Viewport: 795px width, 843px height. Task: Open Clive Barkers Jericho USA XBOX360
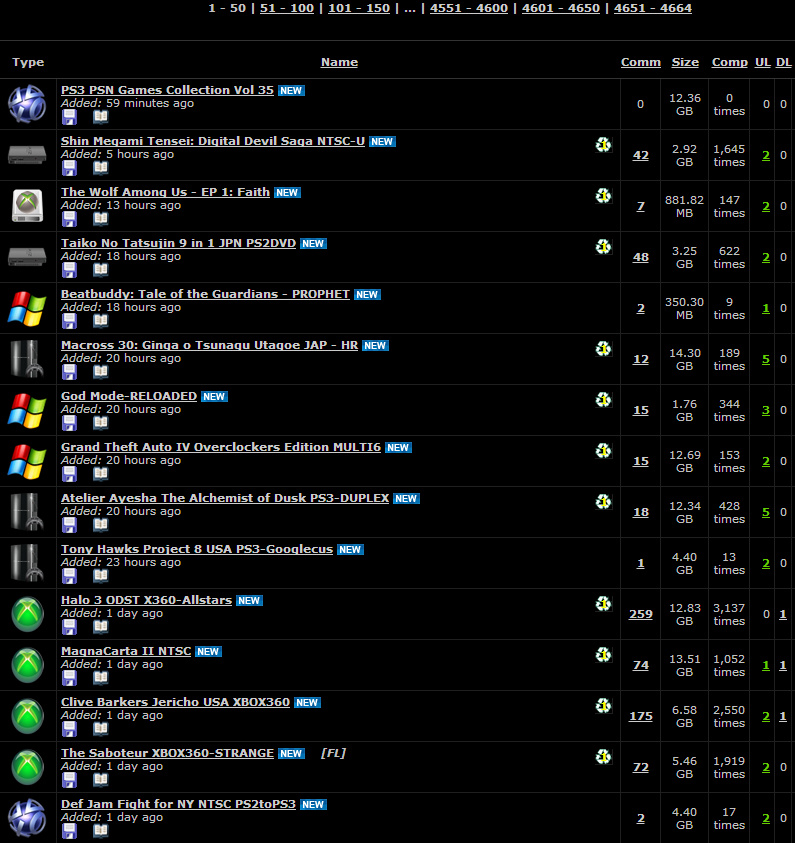(x=175, y=702)
